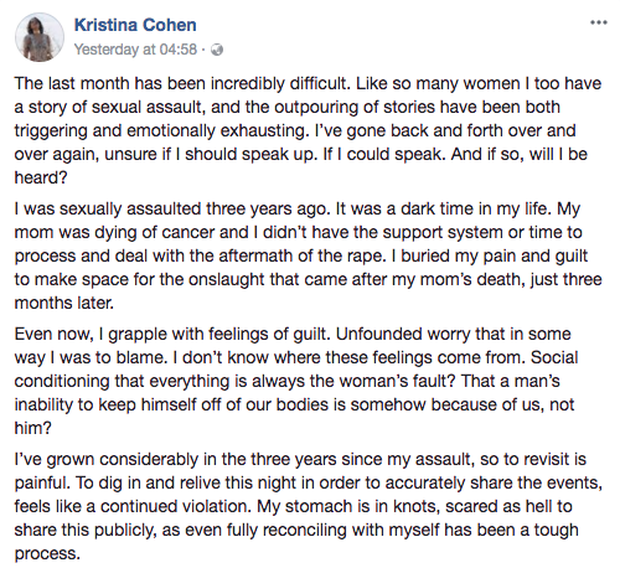Click the line starting 'I've grown considerably'
The image size is (620, 568).
(x=300, y=460)
